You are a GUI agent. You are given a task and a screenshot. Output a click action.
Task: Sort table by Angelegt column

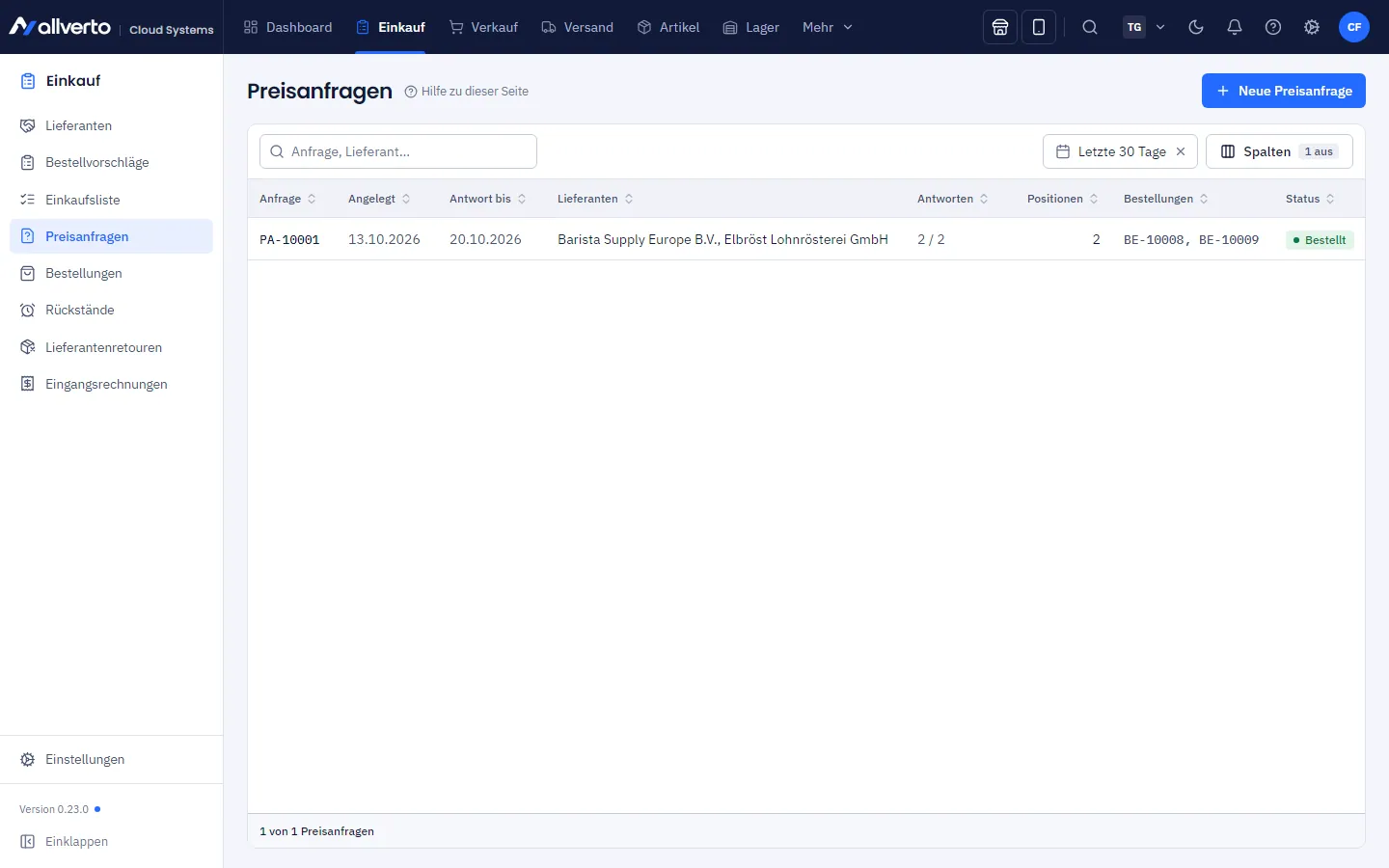379,199
